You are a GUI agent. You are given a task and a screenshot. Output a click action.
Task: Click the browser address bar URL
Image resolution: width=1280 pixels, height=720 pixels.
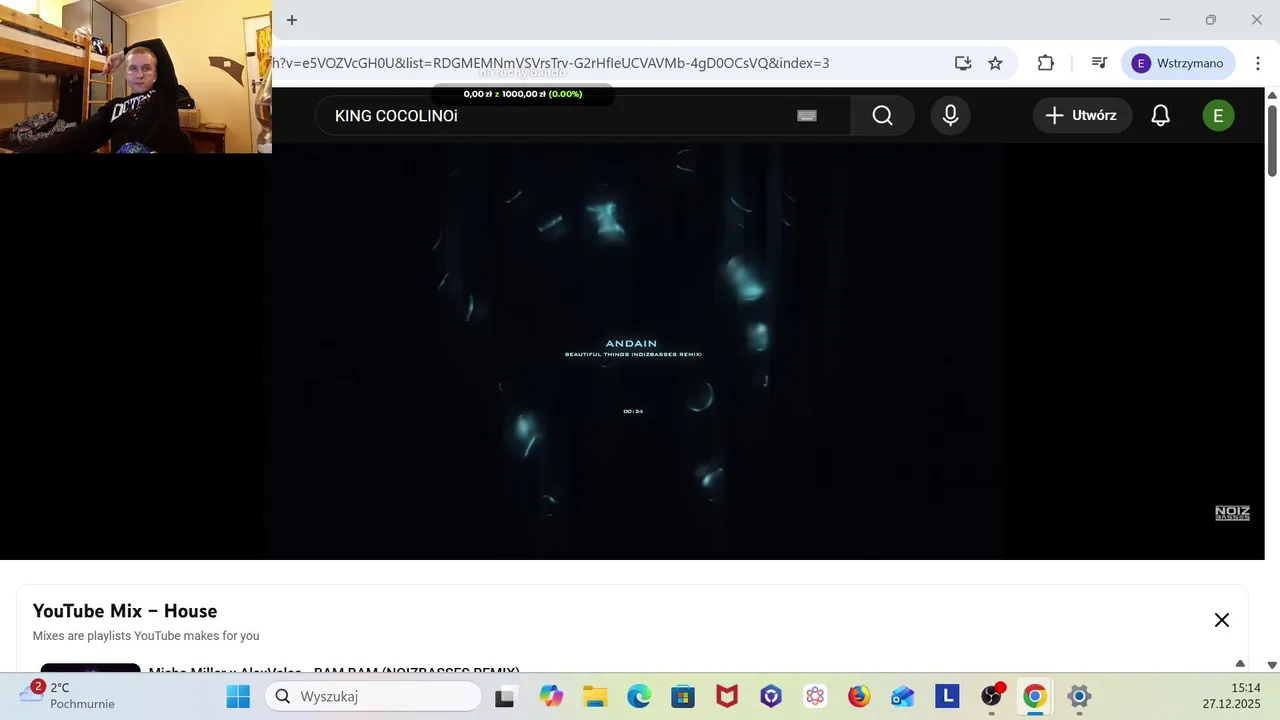pyautogui.click(x=551, y=63)
